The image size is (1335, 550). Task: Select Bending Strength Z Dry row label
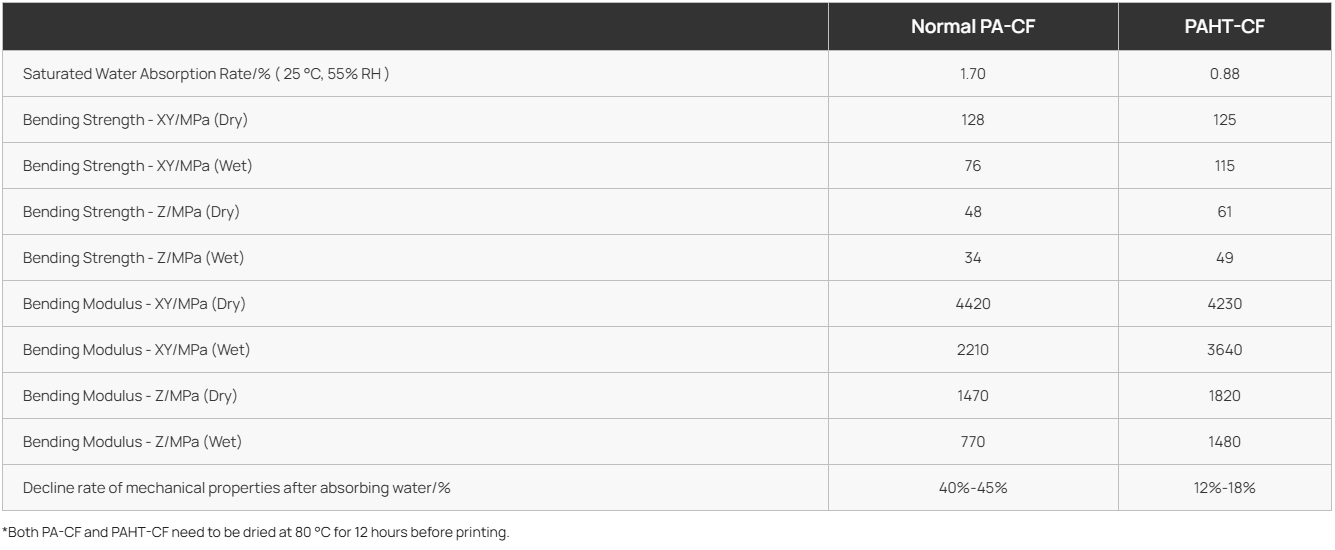pyautogui.click(x=131, y=212)
